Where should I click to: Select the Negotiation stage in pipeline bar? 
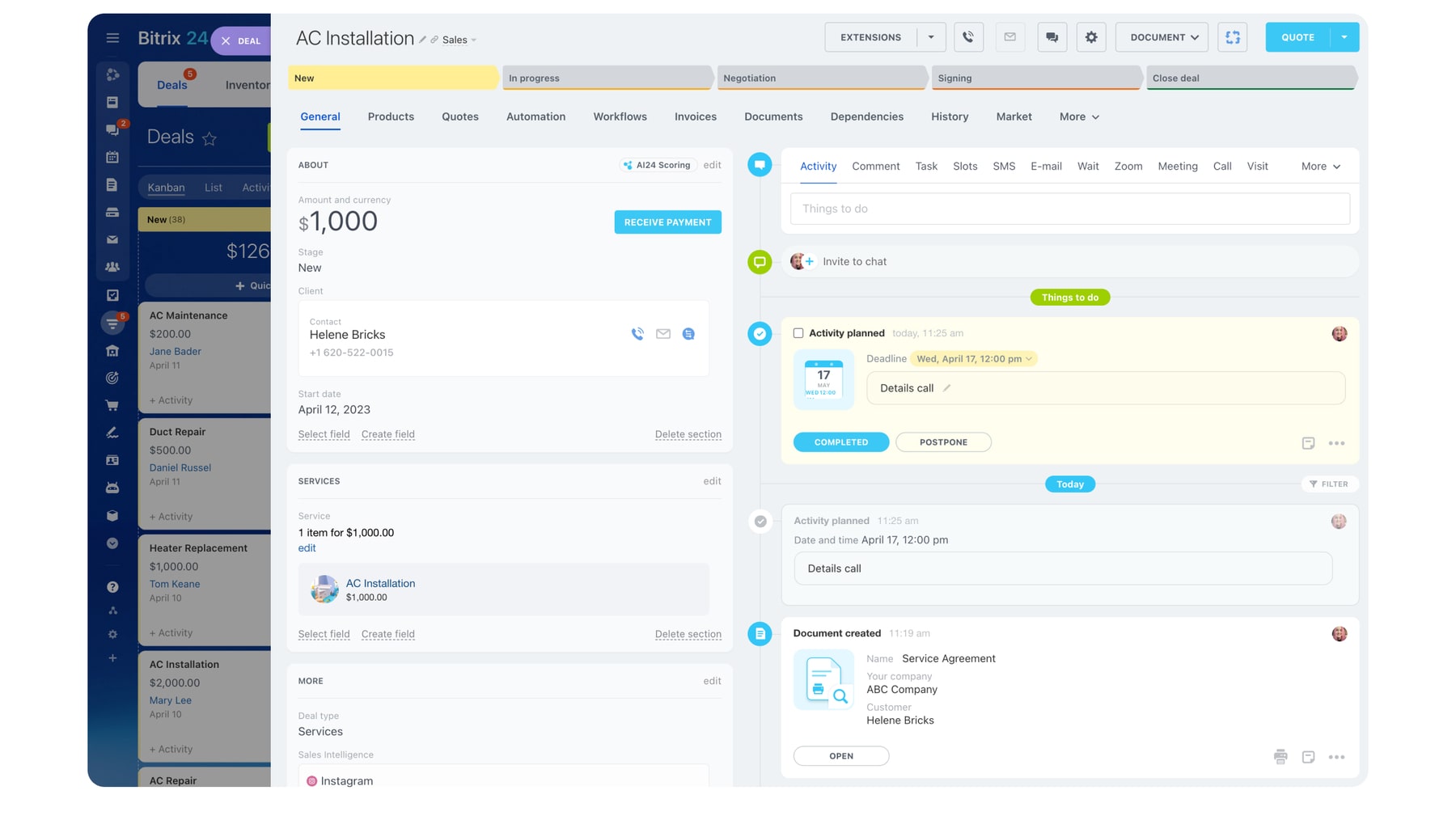click(819, 78)
